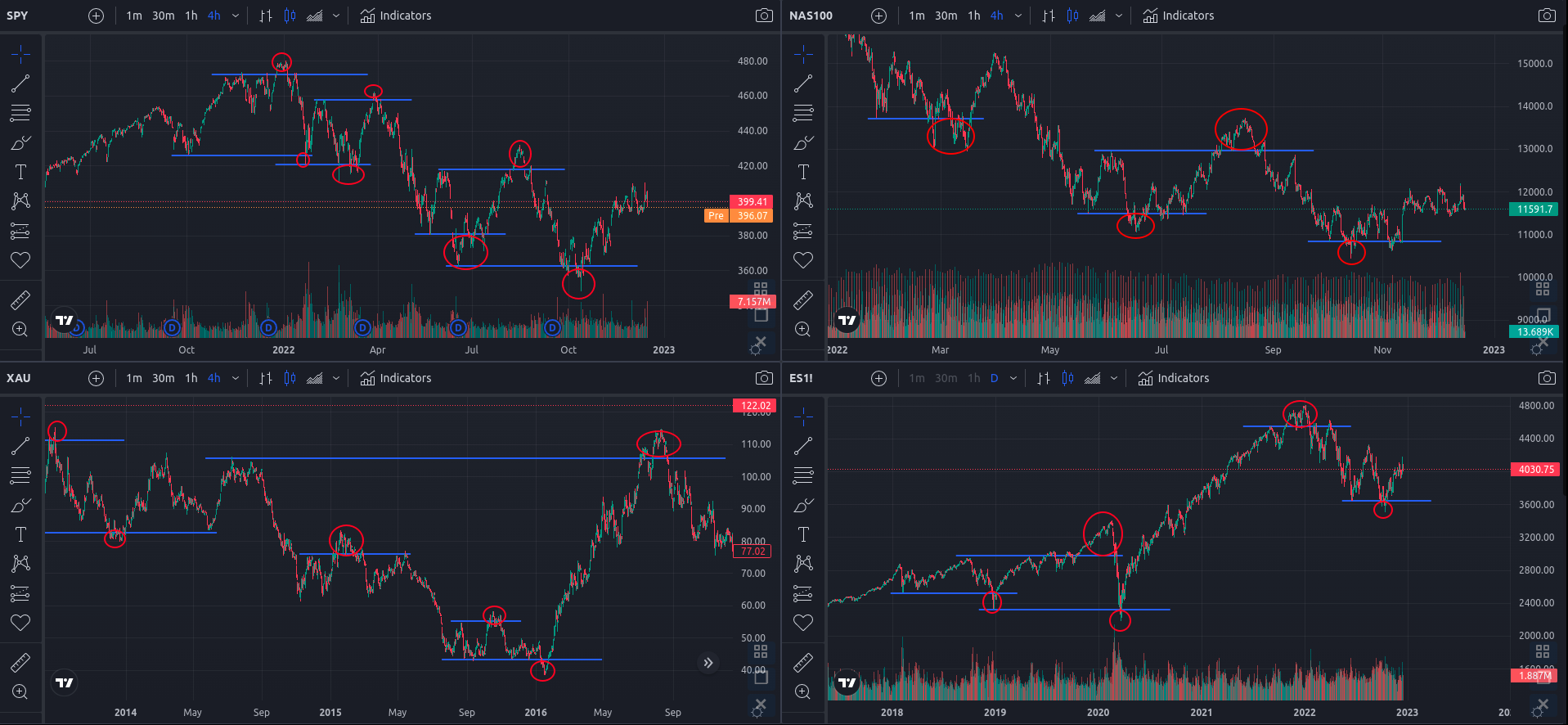
Task: Toggle the heart favorites in SPY chart
Action: (x=20, y=260)
